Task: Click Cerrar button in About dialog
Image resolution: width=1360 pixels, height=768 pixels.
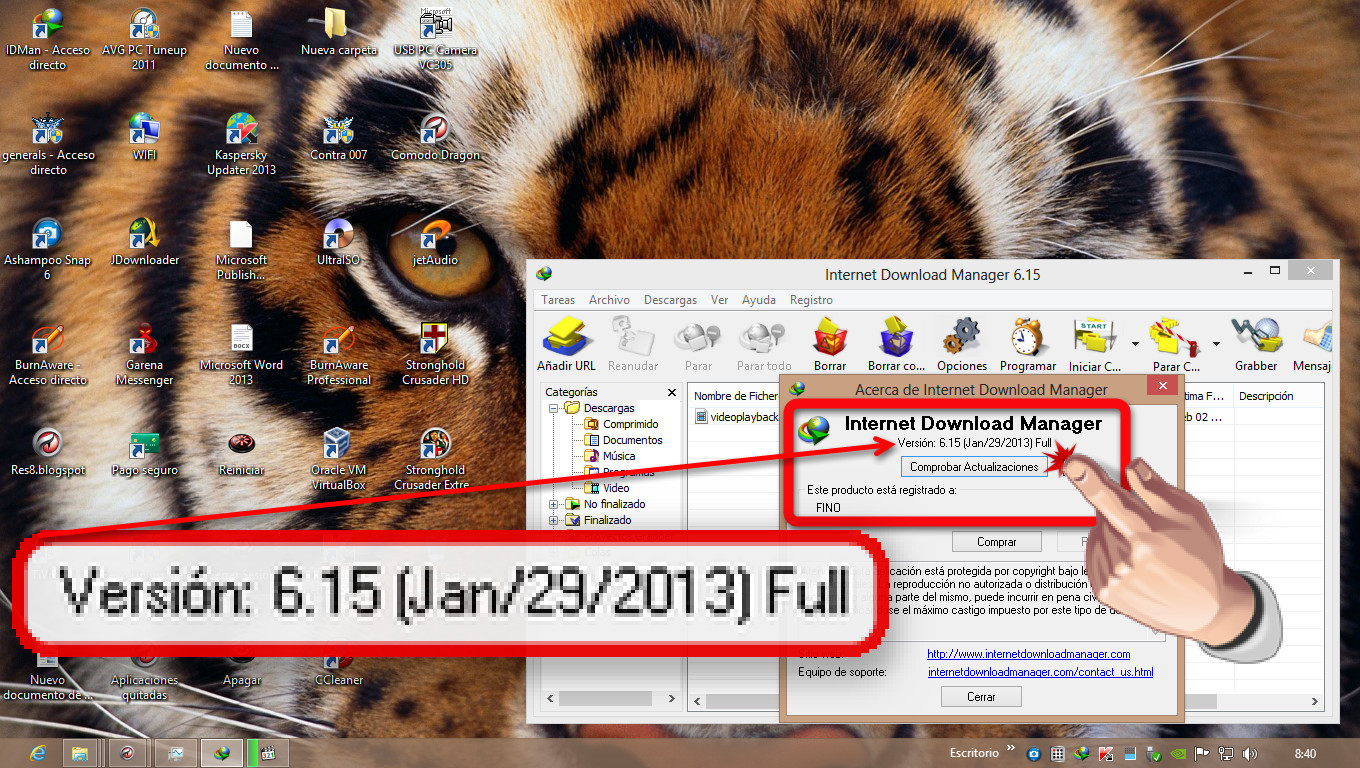Action: pyautogui.click(x=981, y=697)
